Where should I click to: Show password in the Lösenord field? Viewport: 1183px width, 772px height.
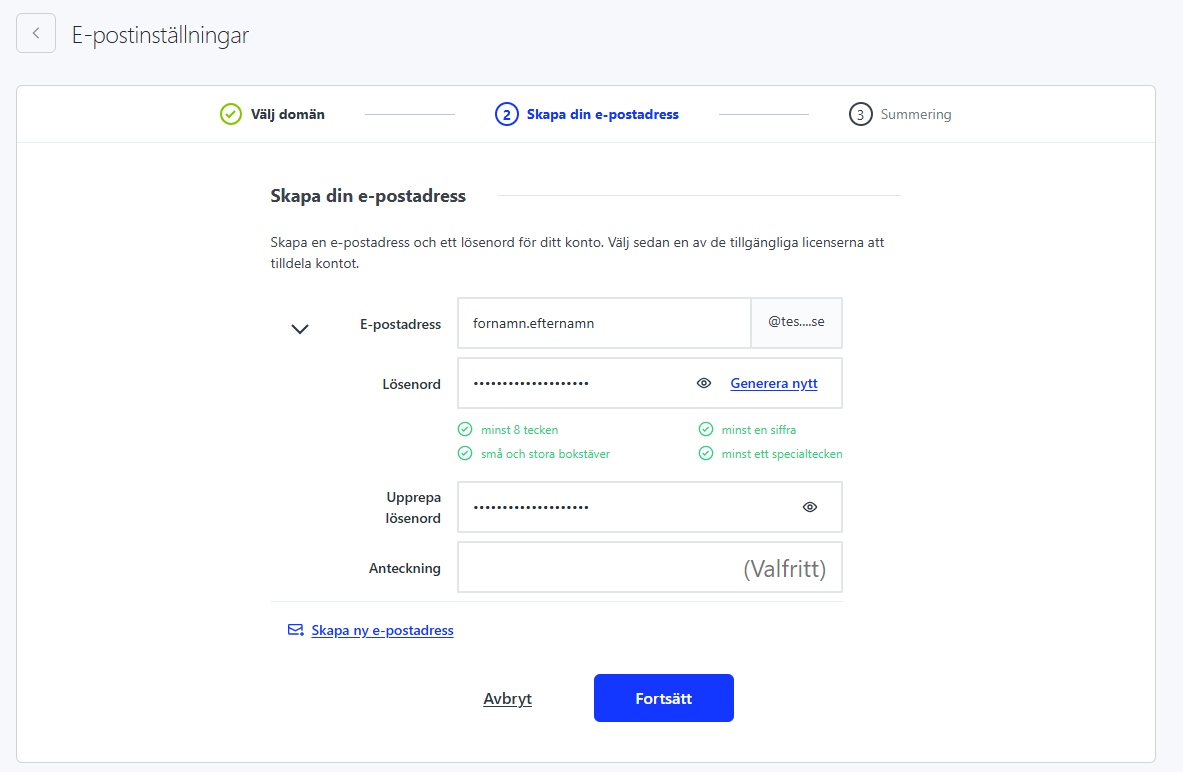(x=704, y=383)
